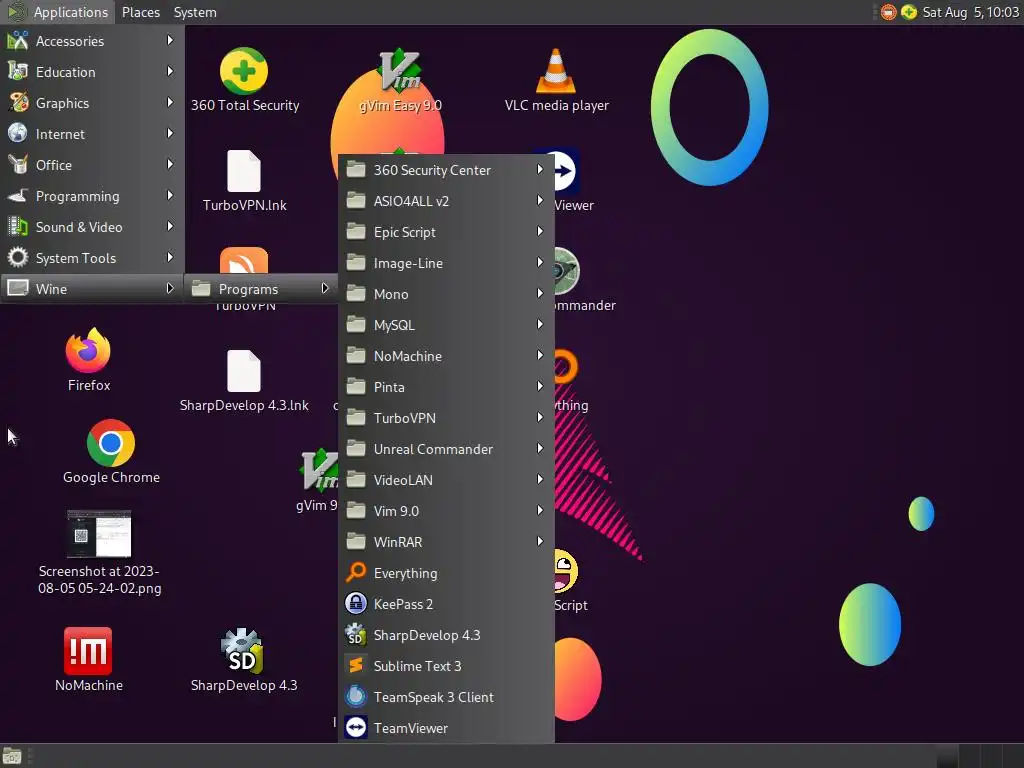Click the 360 tray icon in top panel

pyautogui.click(x=909, y=12)
